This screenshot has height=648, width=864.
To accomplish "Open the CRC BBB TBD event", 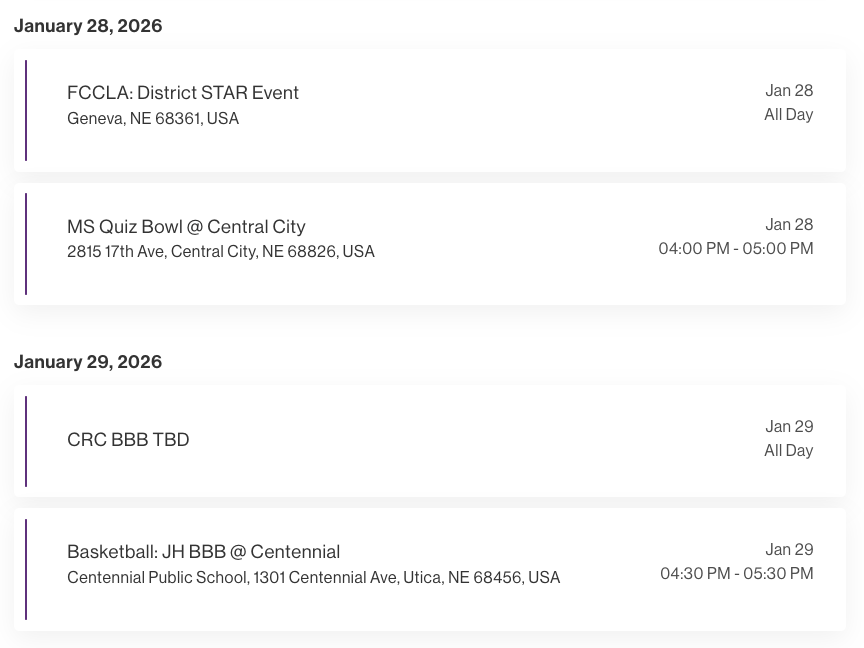I will pyautogui.click(x=128, y=440).
